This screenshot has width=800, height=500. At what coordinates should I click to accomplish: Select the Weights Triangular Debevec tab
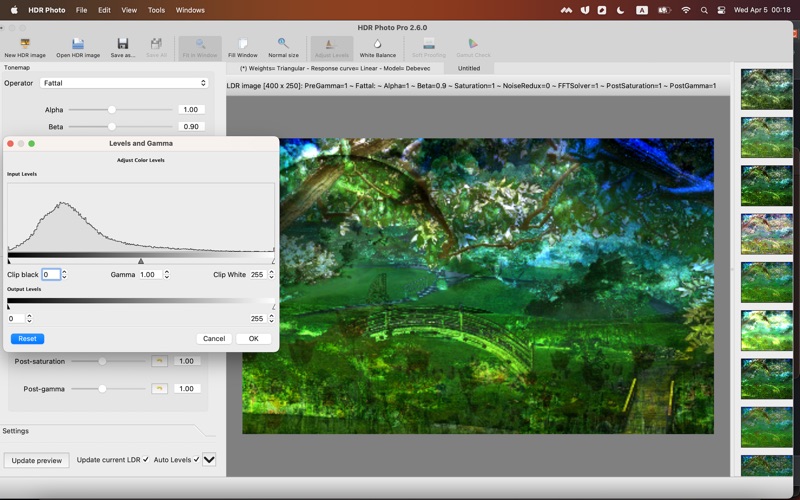pos(335,68)
